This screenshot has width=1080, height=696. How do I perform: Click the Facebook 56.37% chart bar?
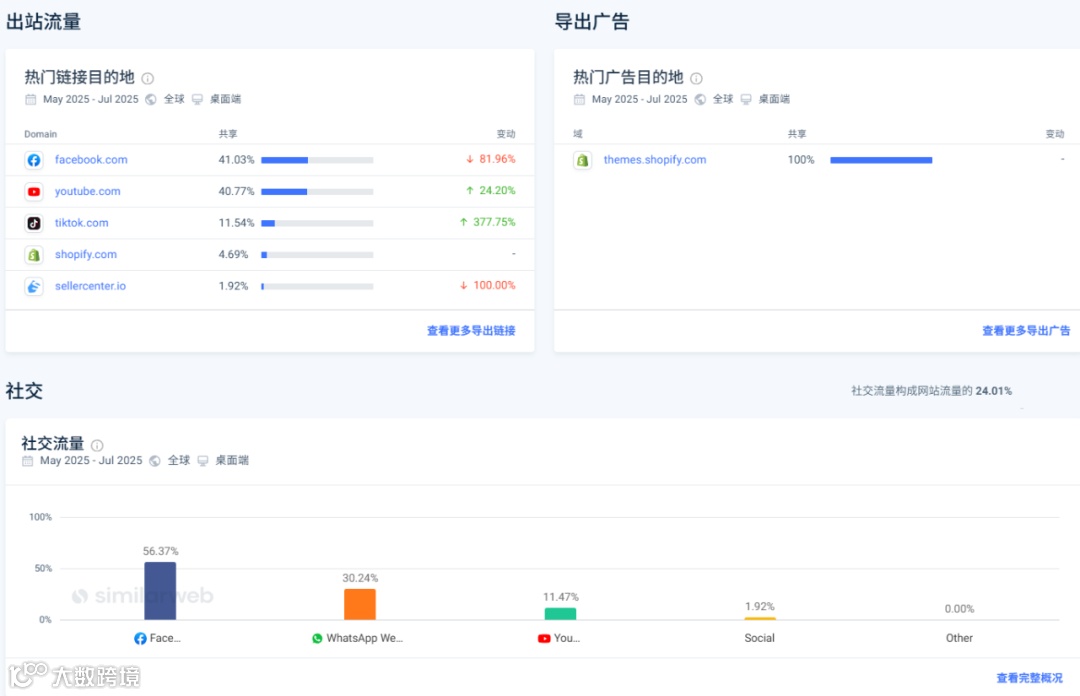coord(160,591)
